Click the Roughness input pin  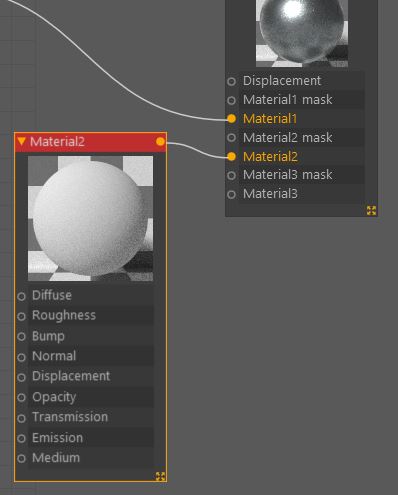click(21, 316)
